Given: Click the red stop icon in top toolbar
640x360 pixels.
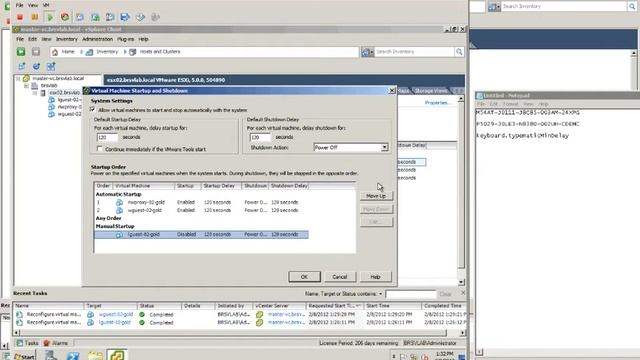Looking at the screenshot, I should (x=20, y=17).
